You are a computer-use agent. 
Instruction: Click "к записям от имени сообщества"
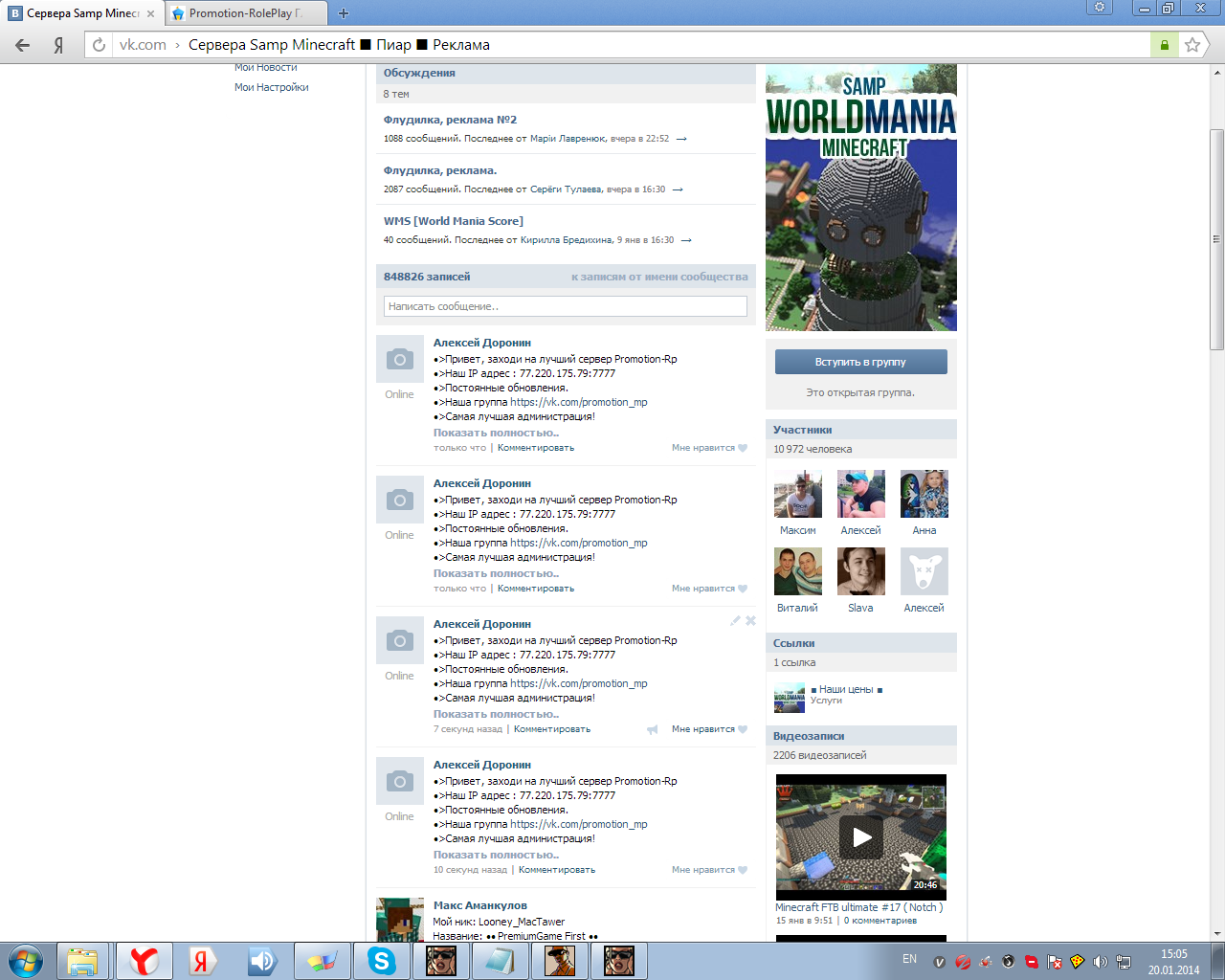coord(659,277)
